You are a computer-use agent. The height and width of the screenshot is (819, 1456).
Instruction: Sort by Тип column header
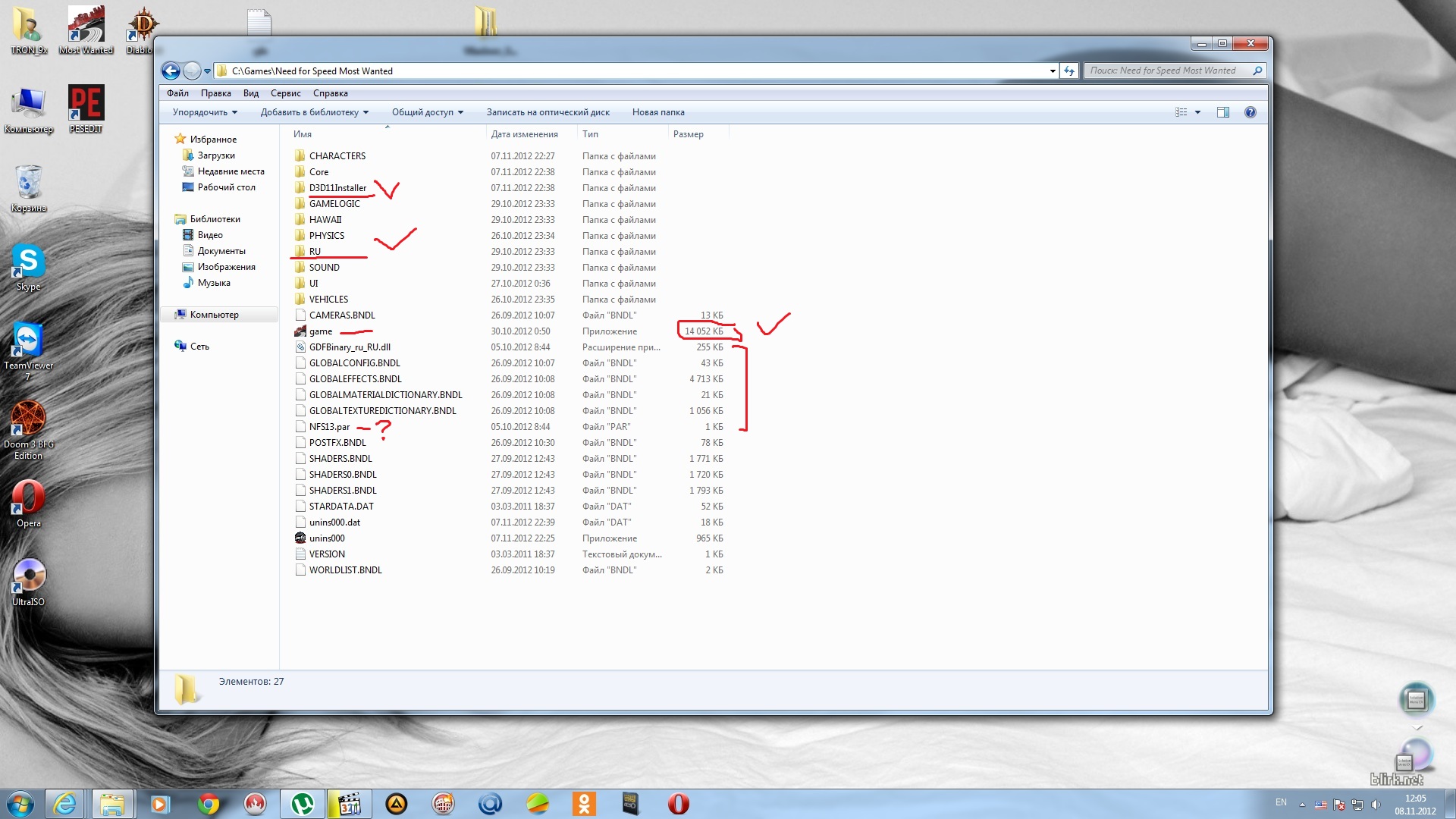coord(590,134)
